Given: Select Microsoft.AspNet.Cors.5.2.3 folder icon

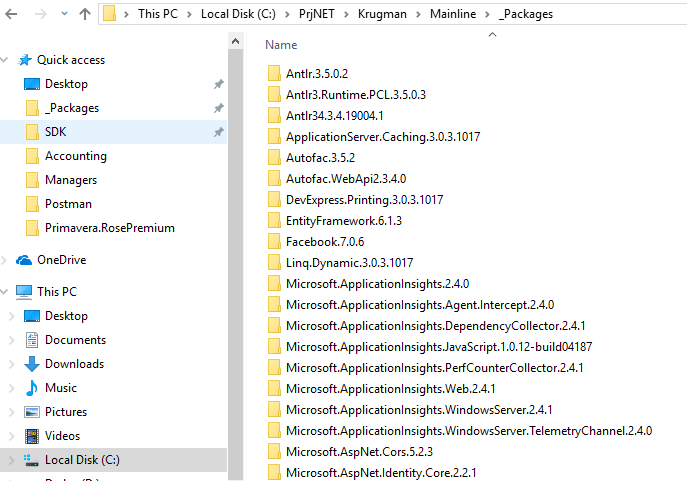Looking at the screenshot, I should pos(274,452).
